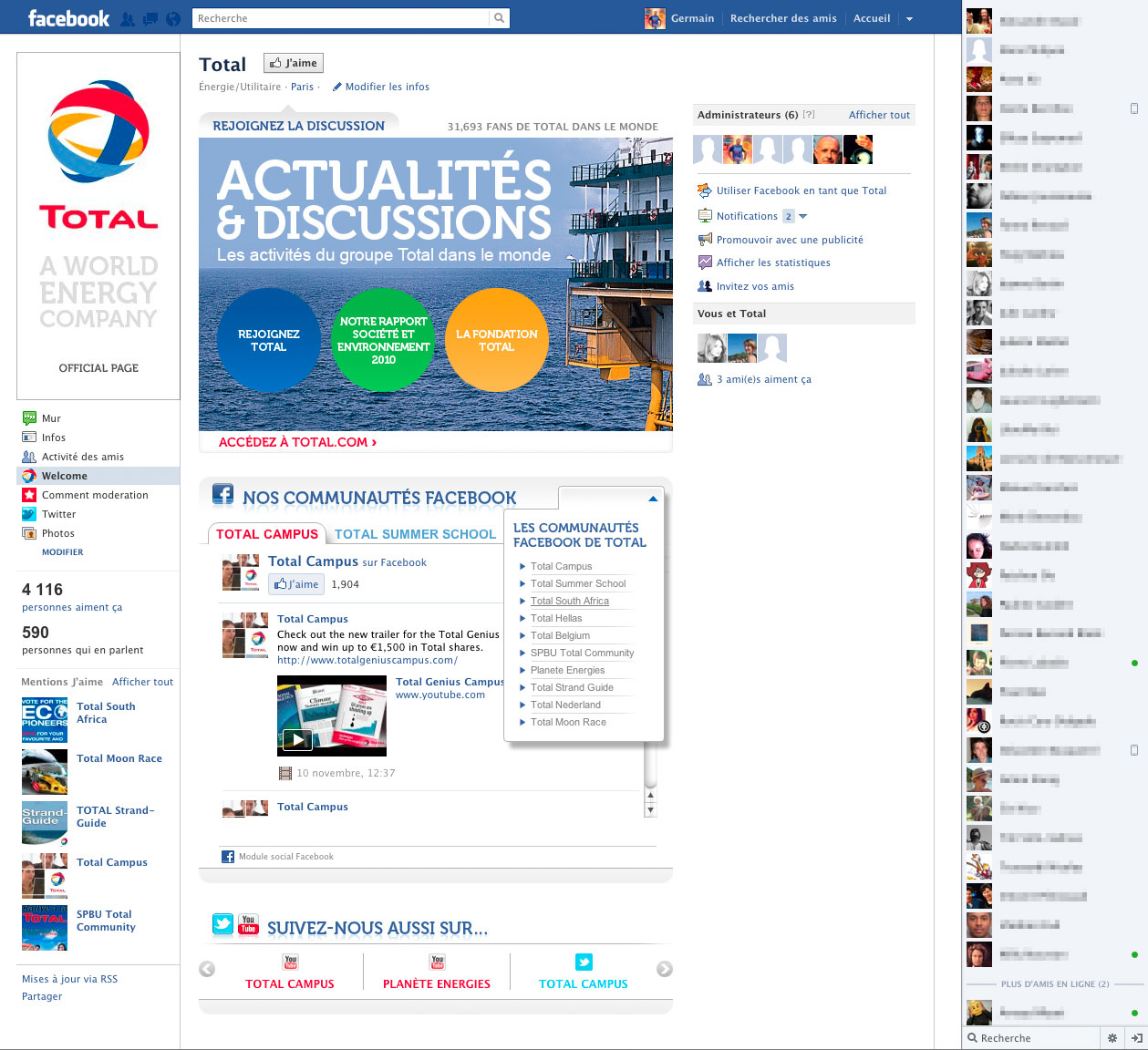Click Notre rapport société green circle
1148x1050 pixels.
coord(383,340)
